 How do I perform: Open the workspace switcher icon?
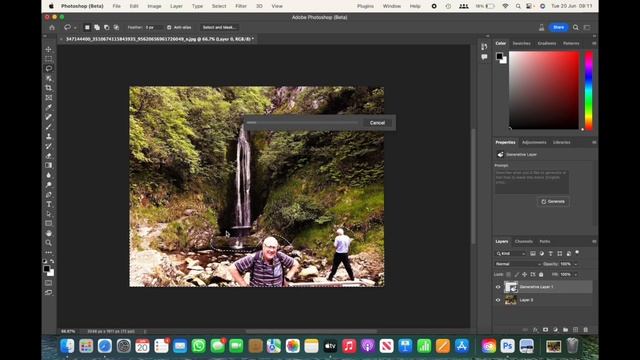(x=587, y=27)
